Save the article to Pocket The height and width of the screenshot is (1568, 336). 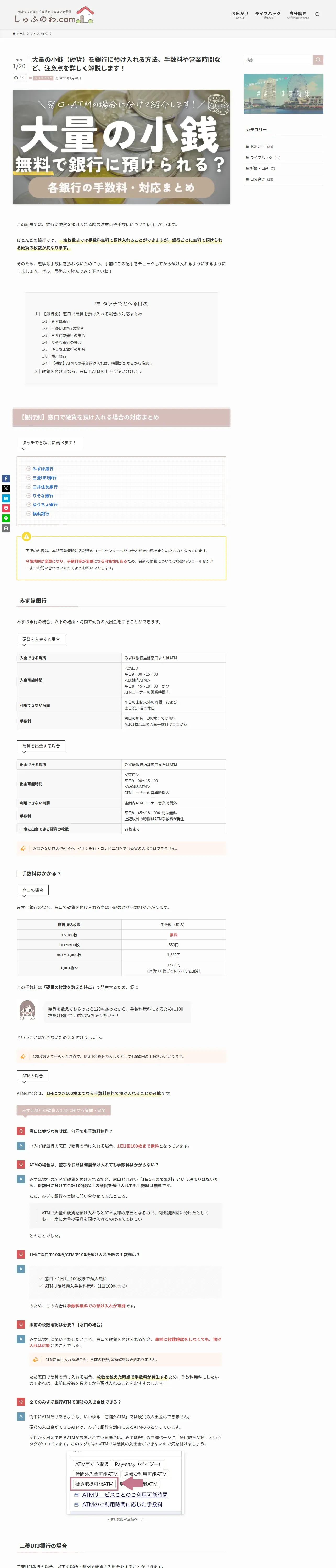(6, 508)
